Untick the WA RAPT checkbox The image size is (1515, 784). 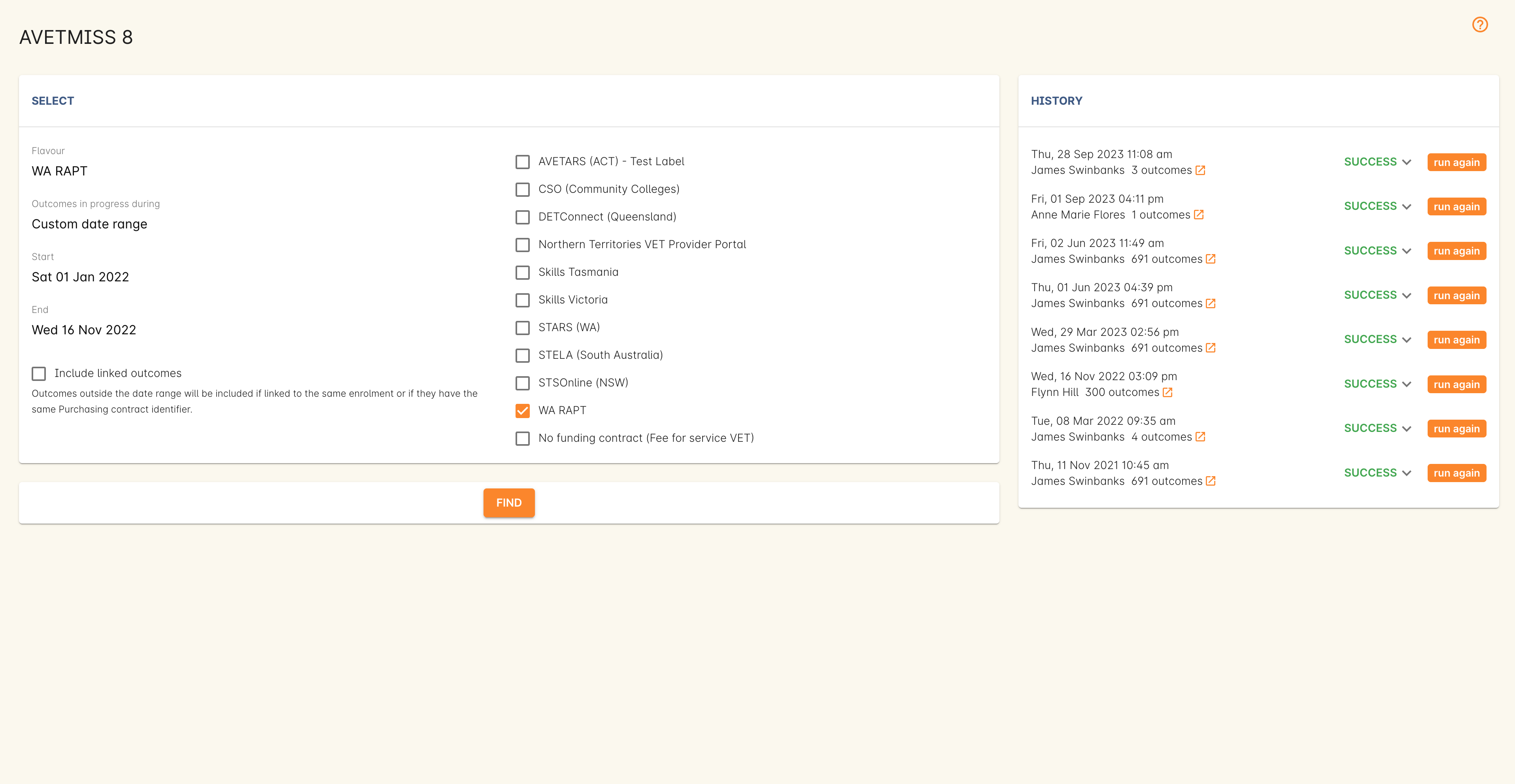tap(522, 410)
